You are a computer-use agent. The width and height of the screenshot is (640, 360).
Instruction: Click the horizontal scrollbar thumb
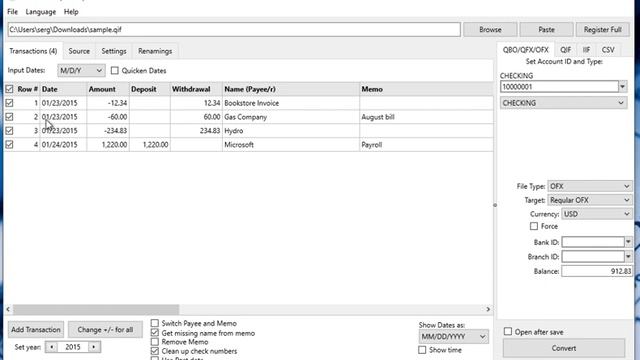96,309
